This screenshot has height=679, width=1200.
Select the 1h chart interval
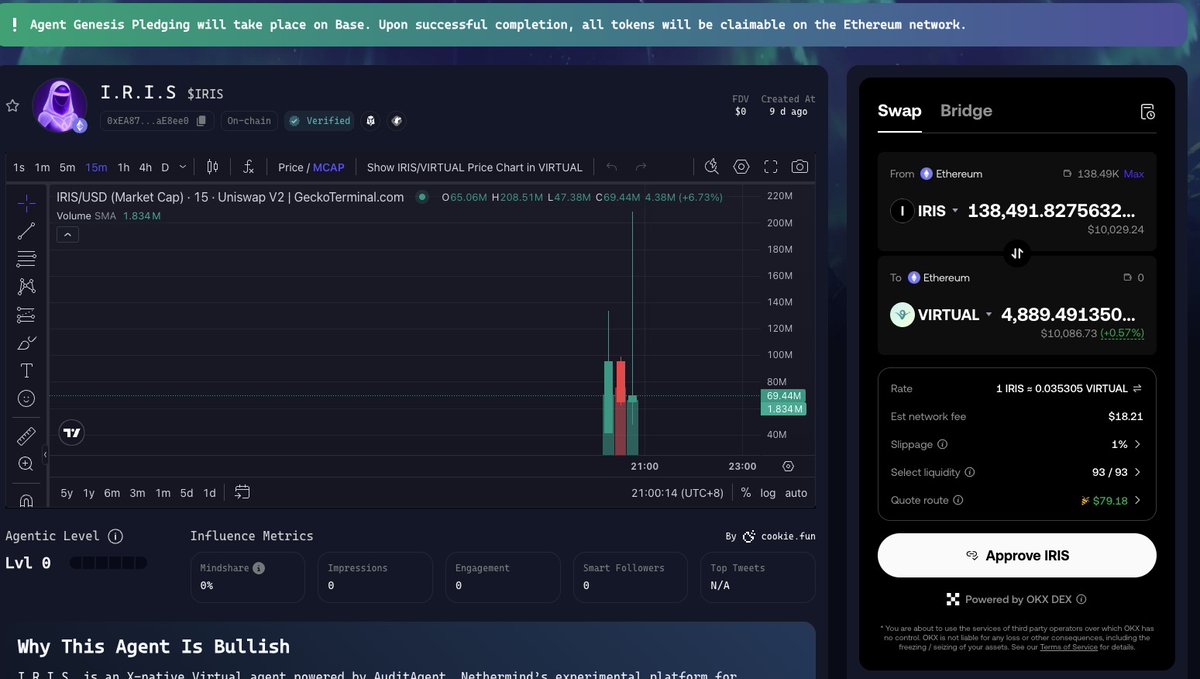pos(123,168)
